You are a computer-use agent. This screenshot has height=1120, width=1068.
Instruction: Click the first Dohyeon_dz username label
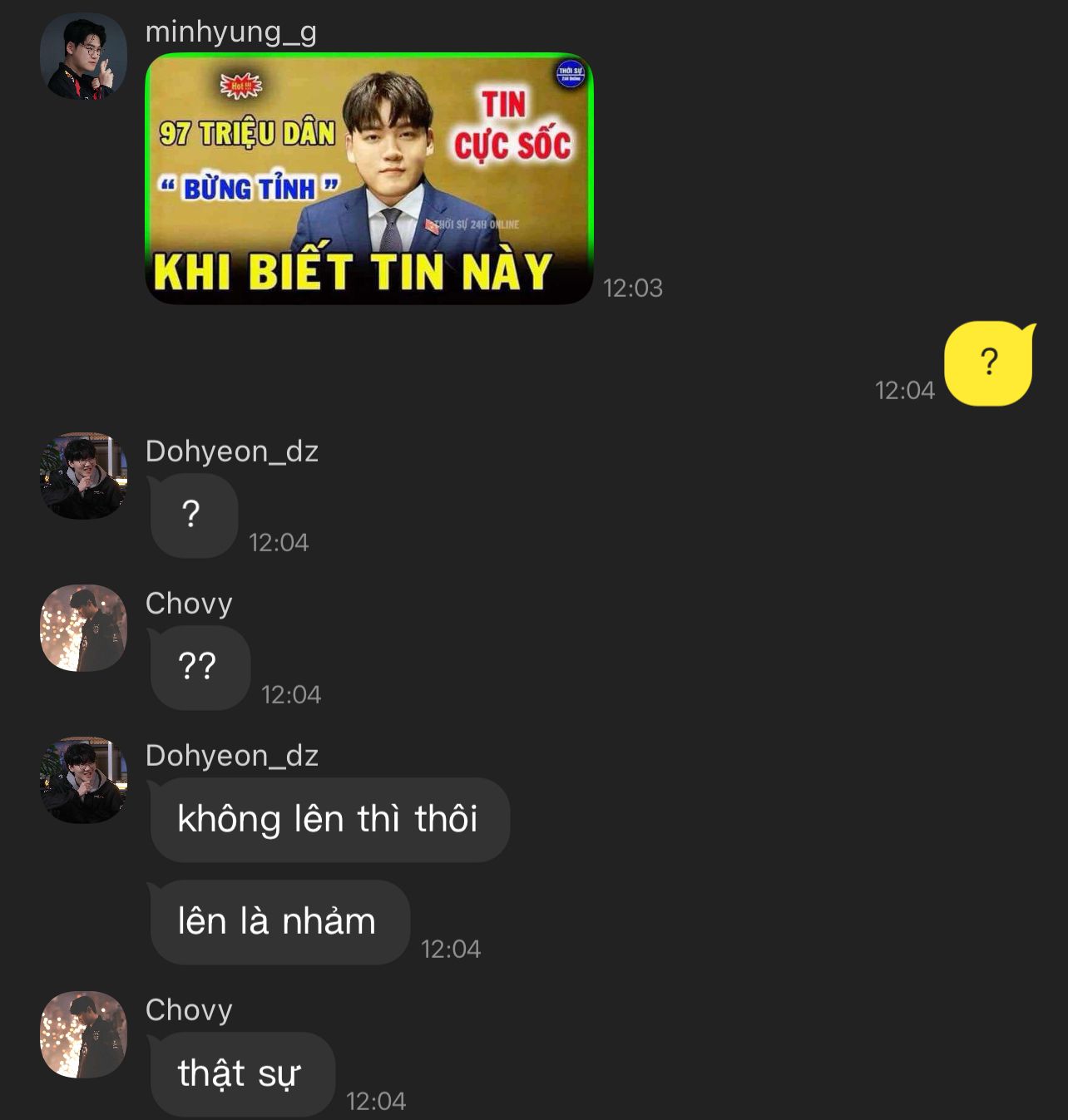click(x=232, y=451)
